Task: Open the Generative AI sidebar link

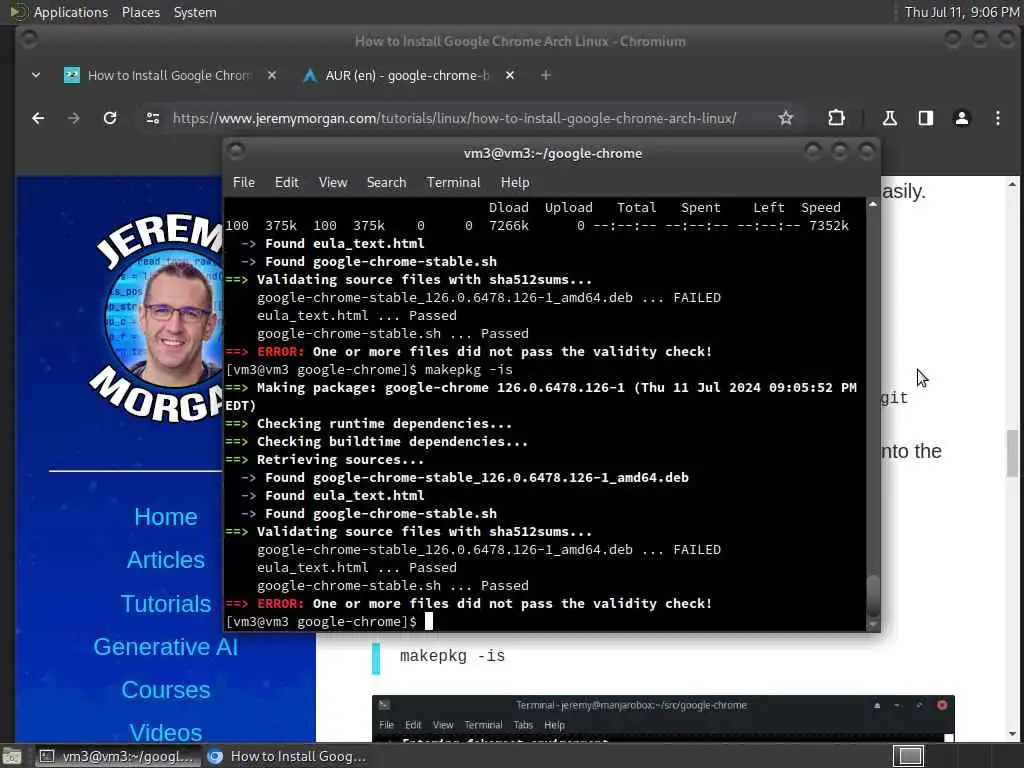Action: 166,647
